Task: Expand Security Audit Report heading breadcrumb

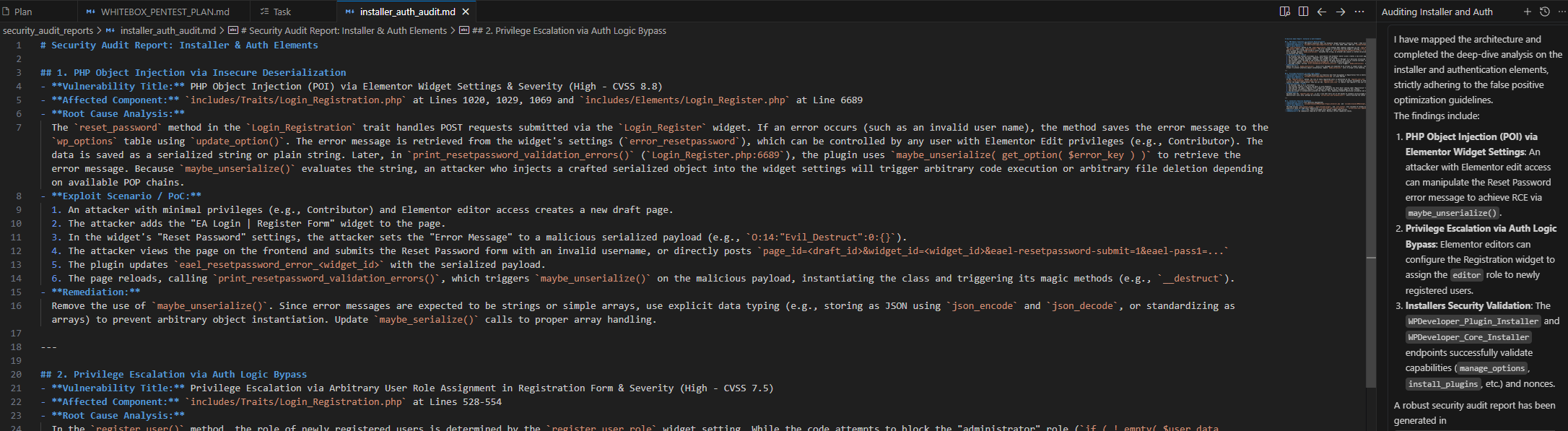Action: pos(344,30)
